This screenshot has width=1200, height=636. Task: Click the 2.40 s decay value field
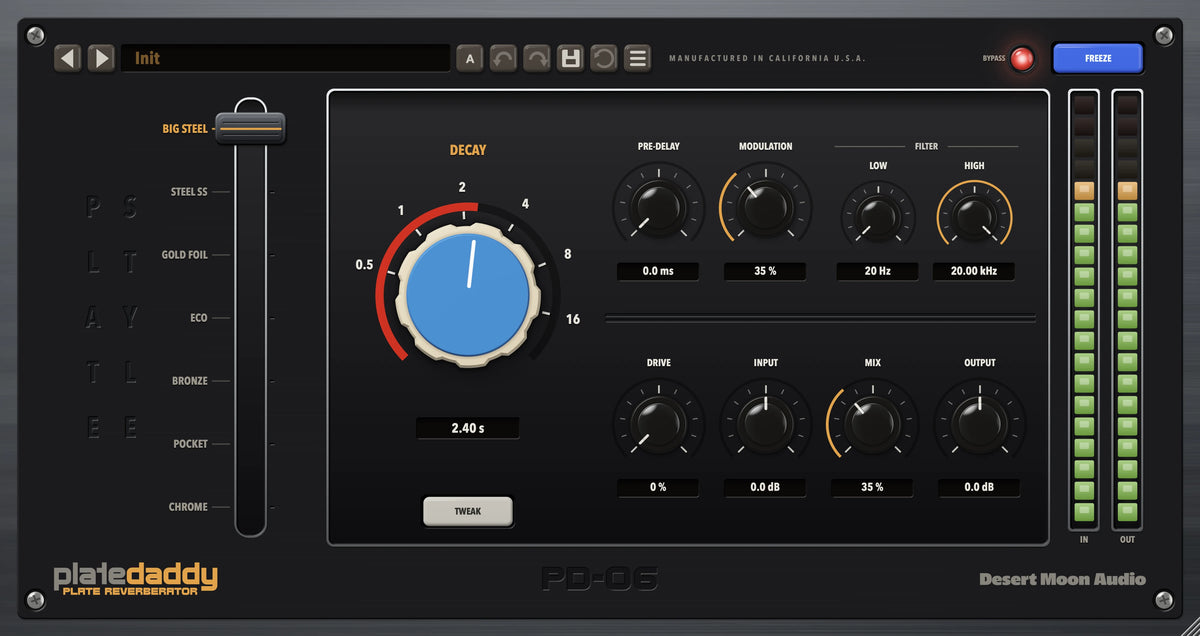pyautogui.click(x=468, y=428)
